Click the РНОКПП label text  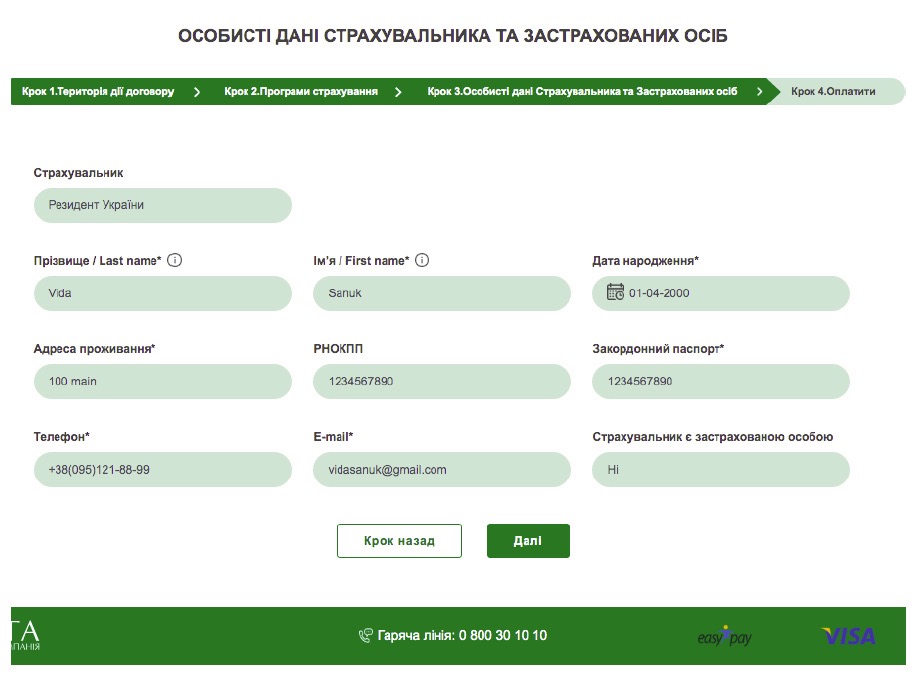tap(338, 349)
